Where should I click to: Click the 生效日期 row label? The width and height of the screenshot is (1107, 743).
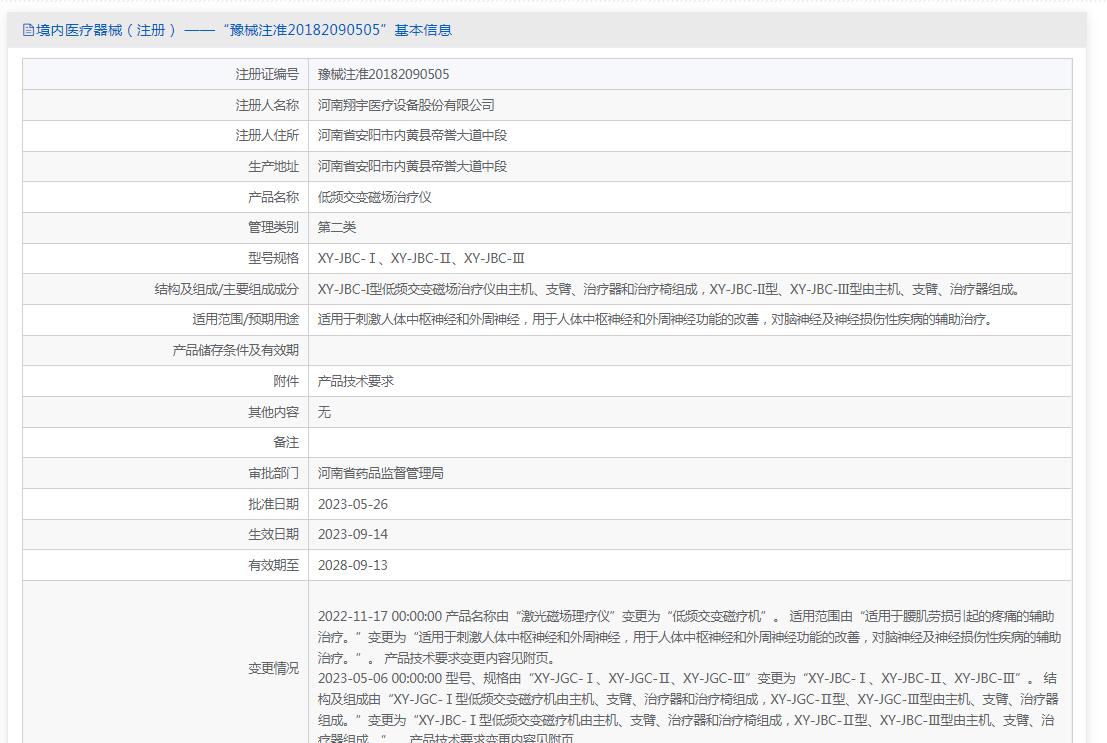[x=273, y=535]
